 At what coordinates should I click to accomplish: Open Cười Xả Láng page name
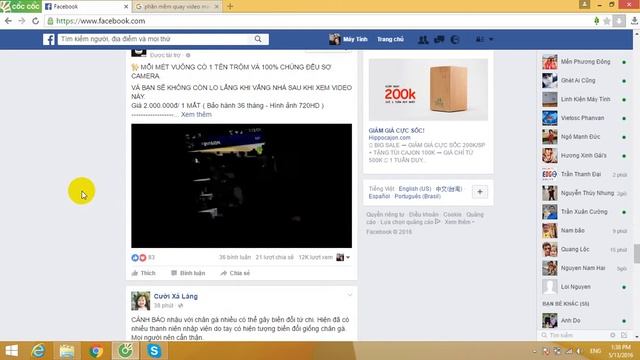pyautogui.click(x=176, y=296)
